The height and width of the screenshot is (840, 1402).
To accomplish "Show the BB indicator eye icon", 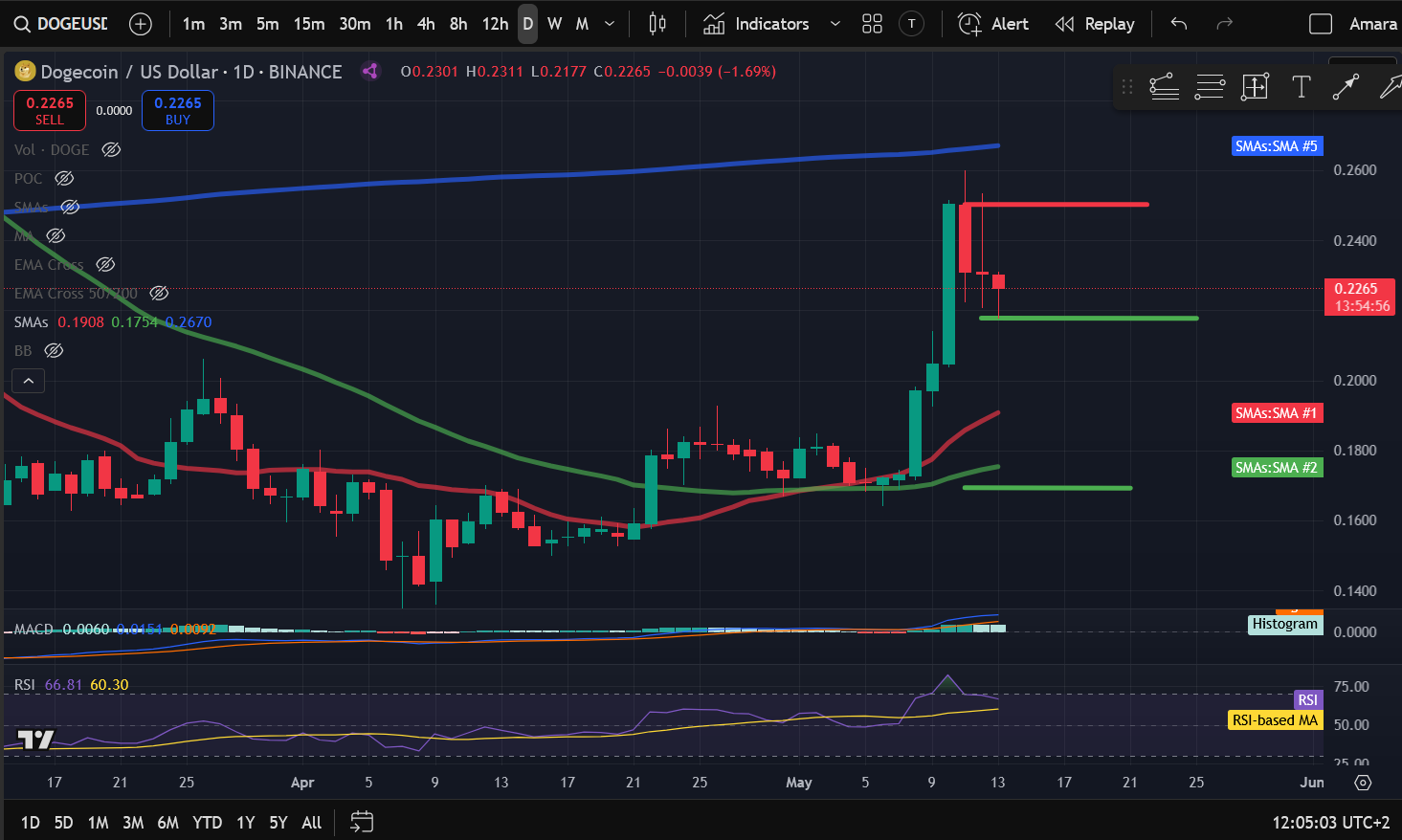I will pos(55,350).
